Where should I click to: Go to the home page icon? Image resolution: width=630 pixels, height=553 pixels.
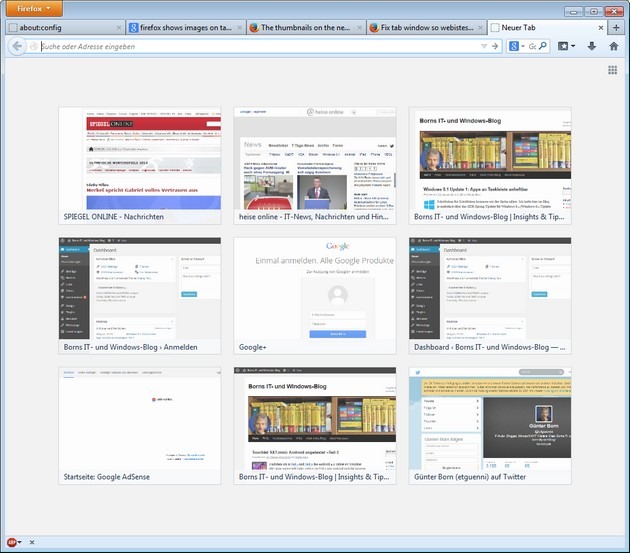[613, 46]
